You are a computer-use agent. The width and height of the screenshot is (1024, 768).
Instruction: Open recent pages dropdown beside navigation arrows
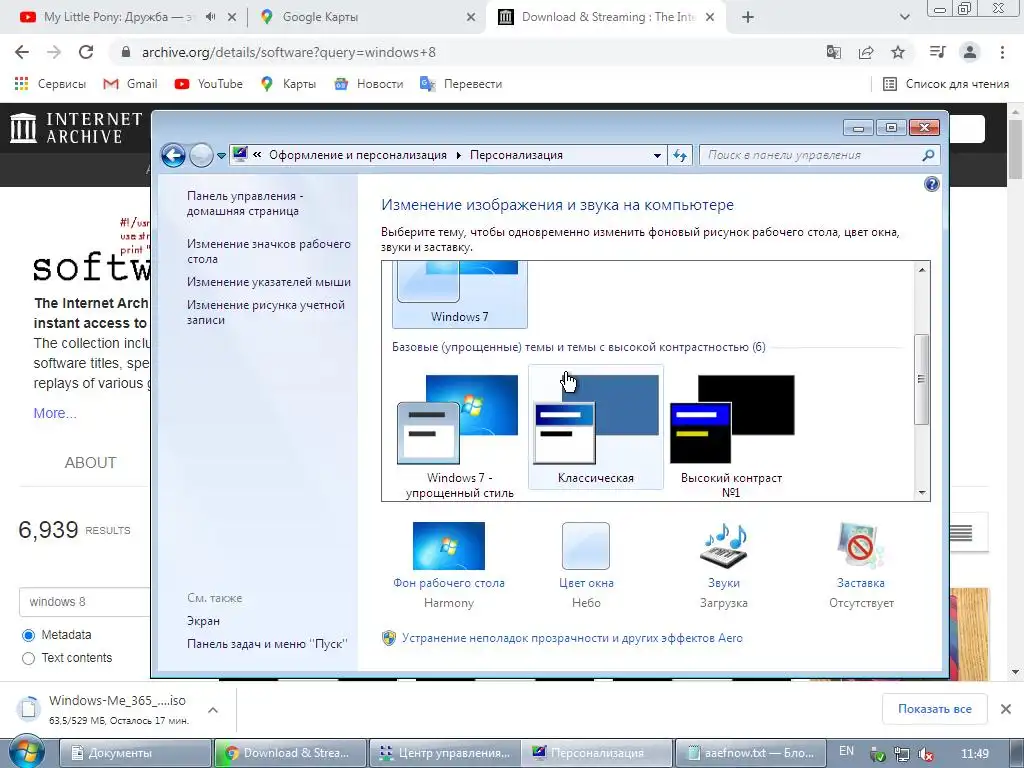(221, 155)
